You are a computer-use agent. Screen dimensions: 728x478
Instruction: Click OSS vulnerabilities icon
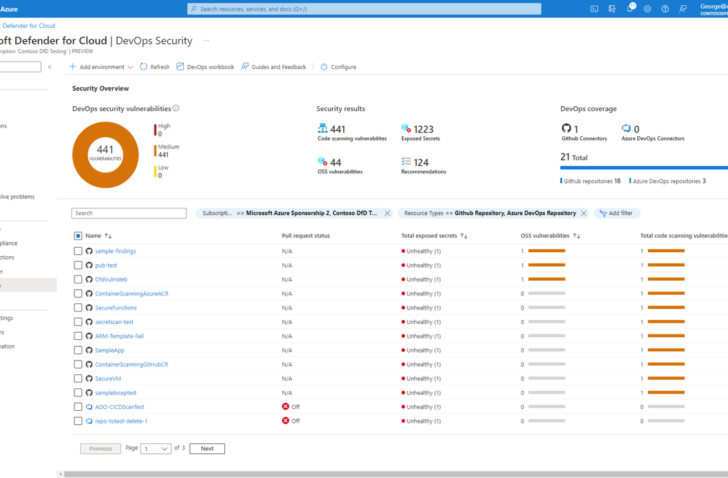tap(322, 161)
